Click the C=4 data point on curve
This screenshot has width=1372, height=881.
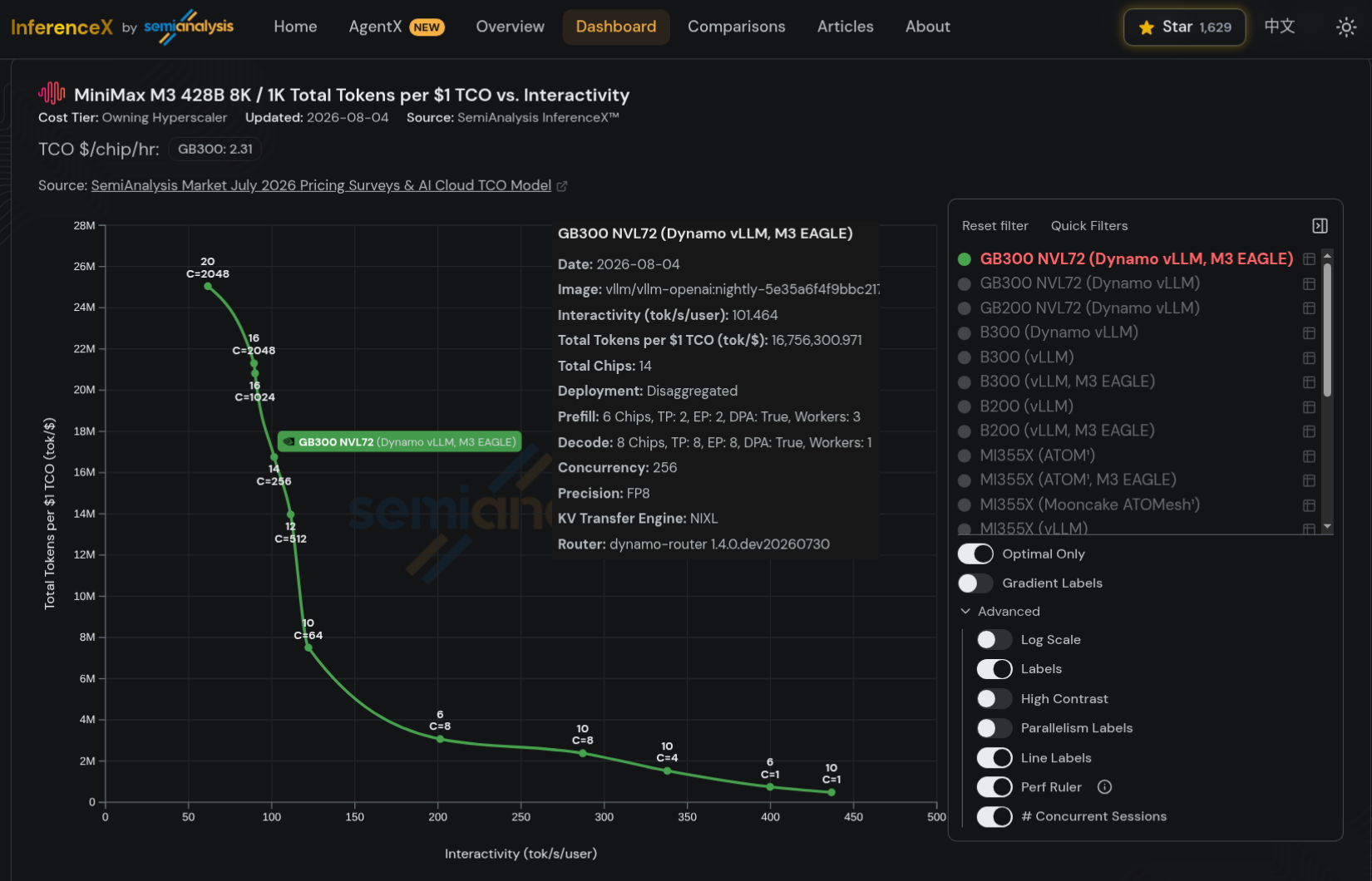click(x=667, y=771)
